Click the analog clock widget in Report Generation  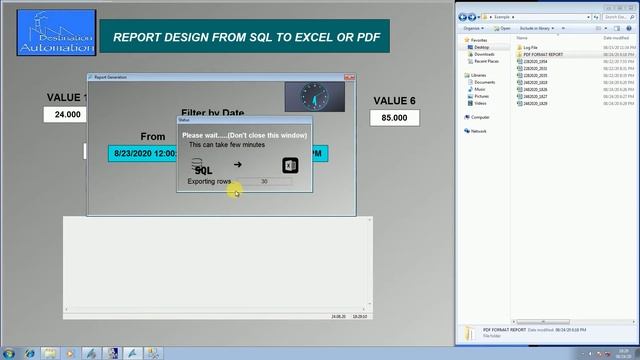314,97
